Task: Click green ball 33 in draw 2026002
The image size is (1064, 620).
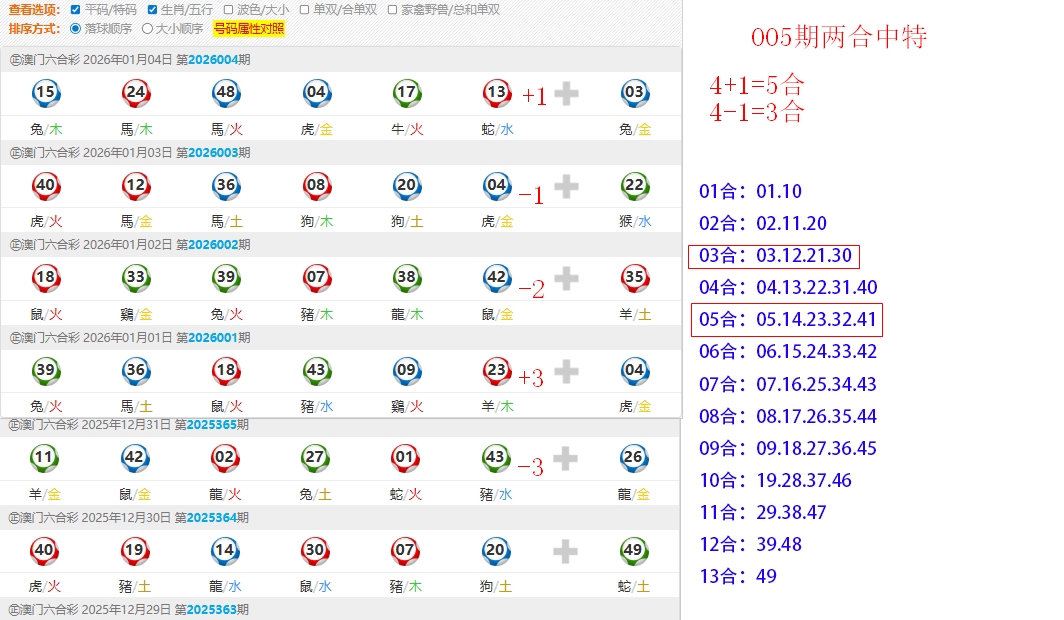Action: point(136,278)
